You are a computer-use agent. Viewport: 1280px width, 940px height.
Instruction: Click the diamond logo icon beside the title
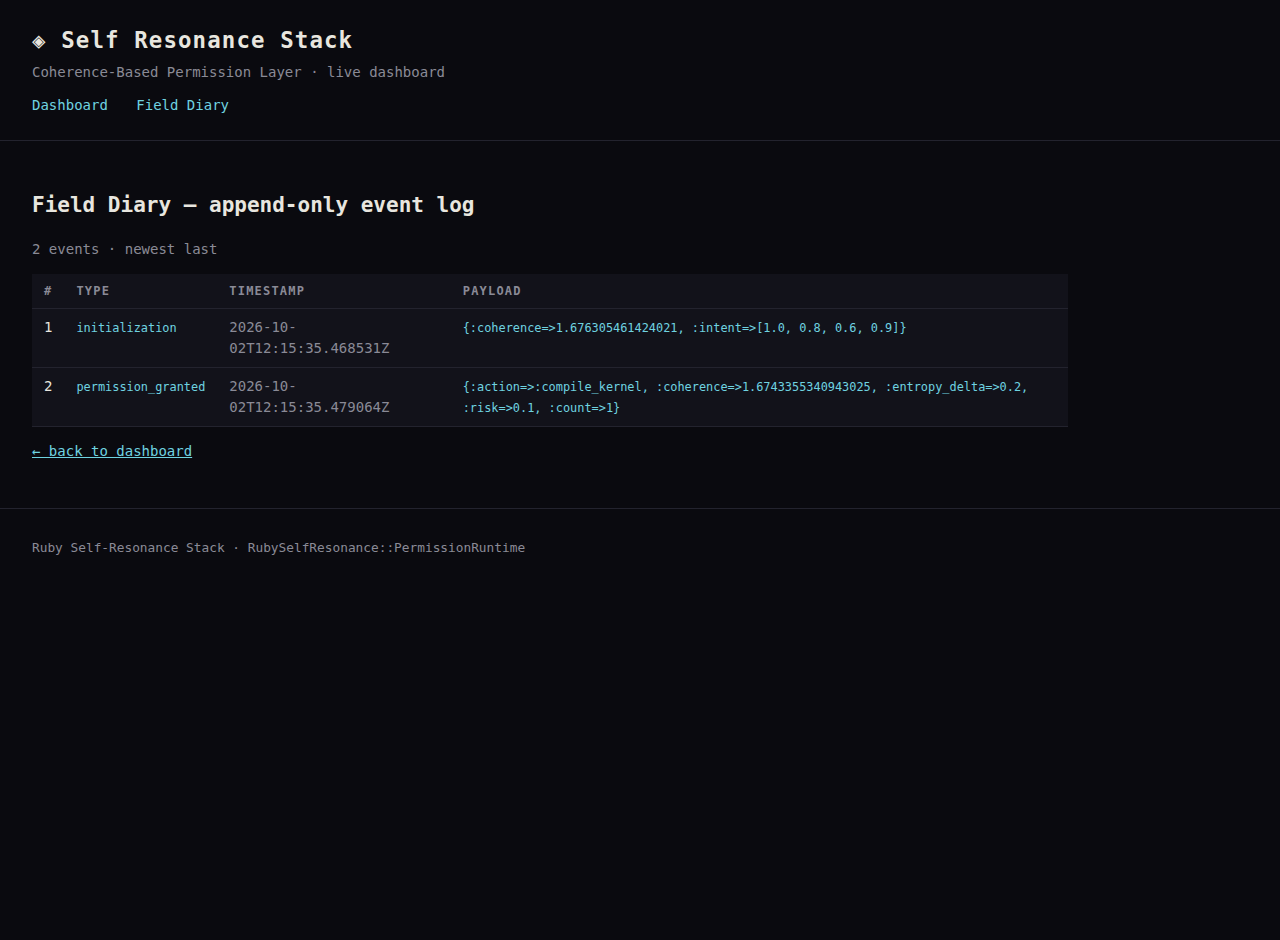coord(39,41)
